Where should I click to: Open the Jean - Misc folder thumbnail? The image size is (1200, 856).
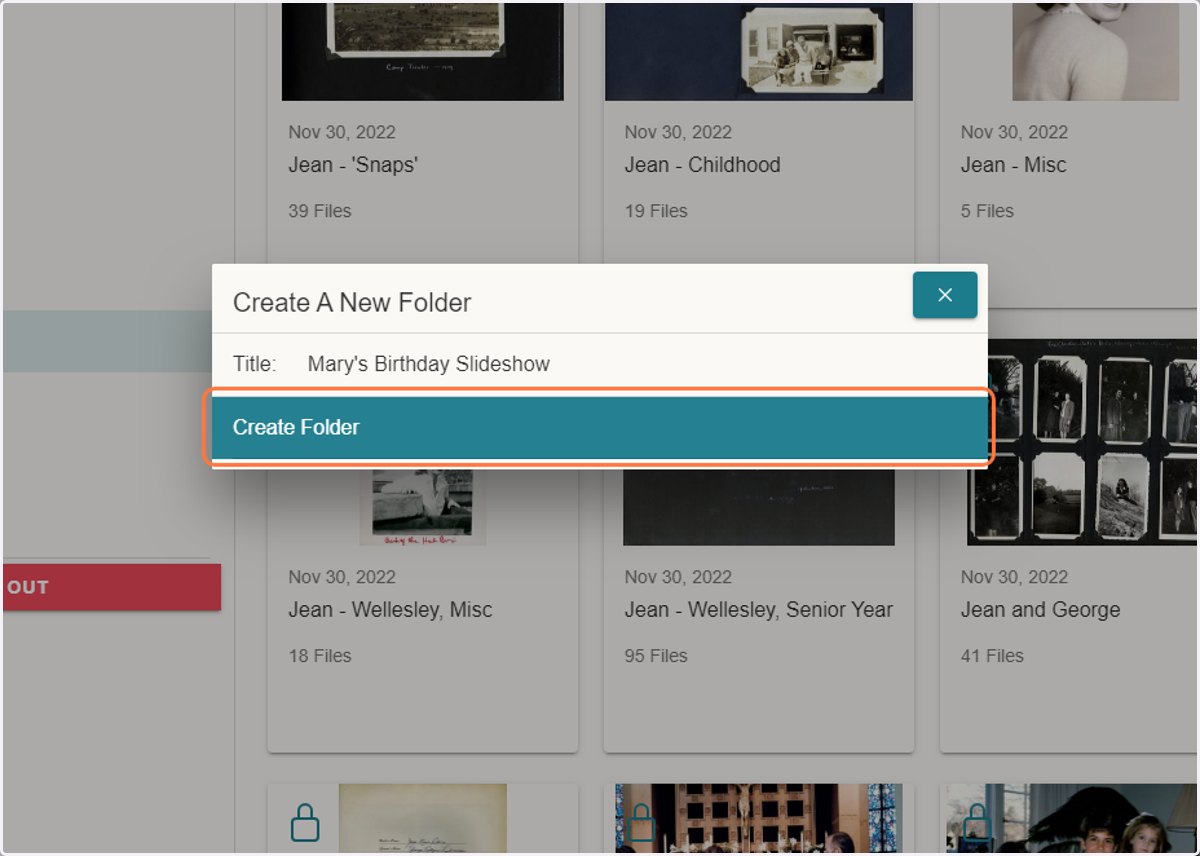click(x=1095, y=50)
